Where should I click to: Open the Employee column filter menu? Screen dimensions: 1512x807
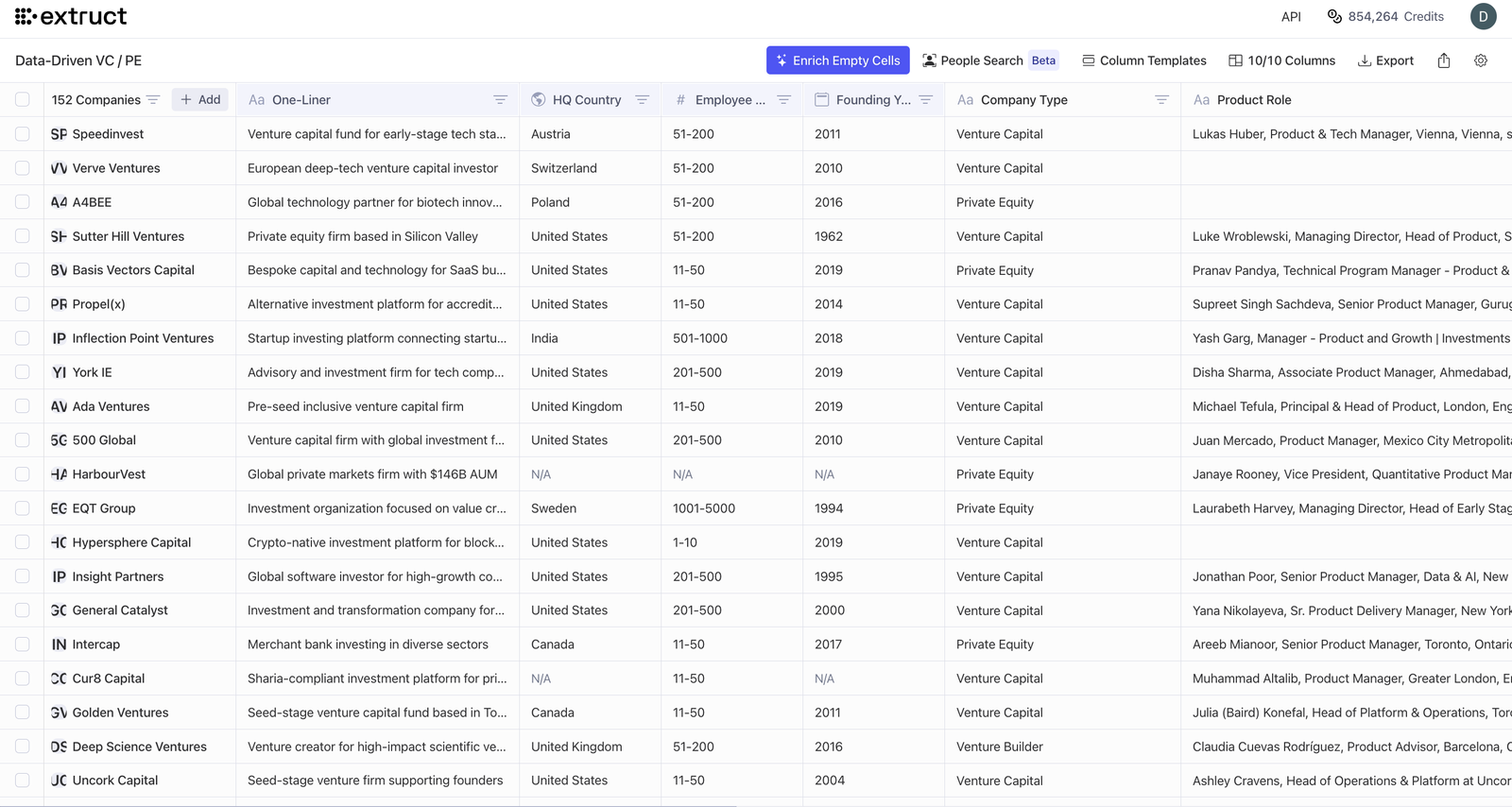[x=783, y=99]
